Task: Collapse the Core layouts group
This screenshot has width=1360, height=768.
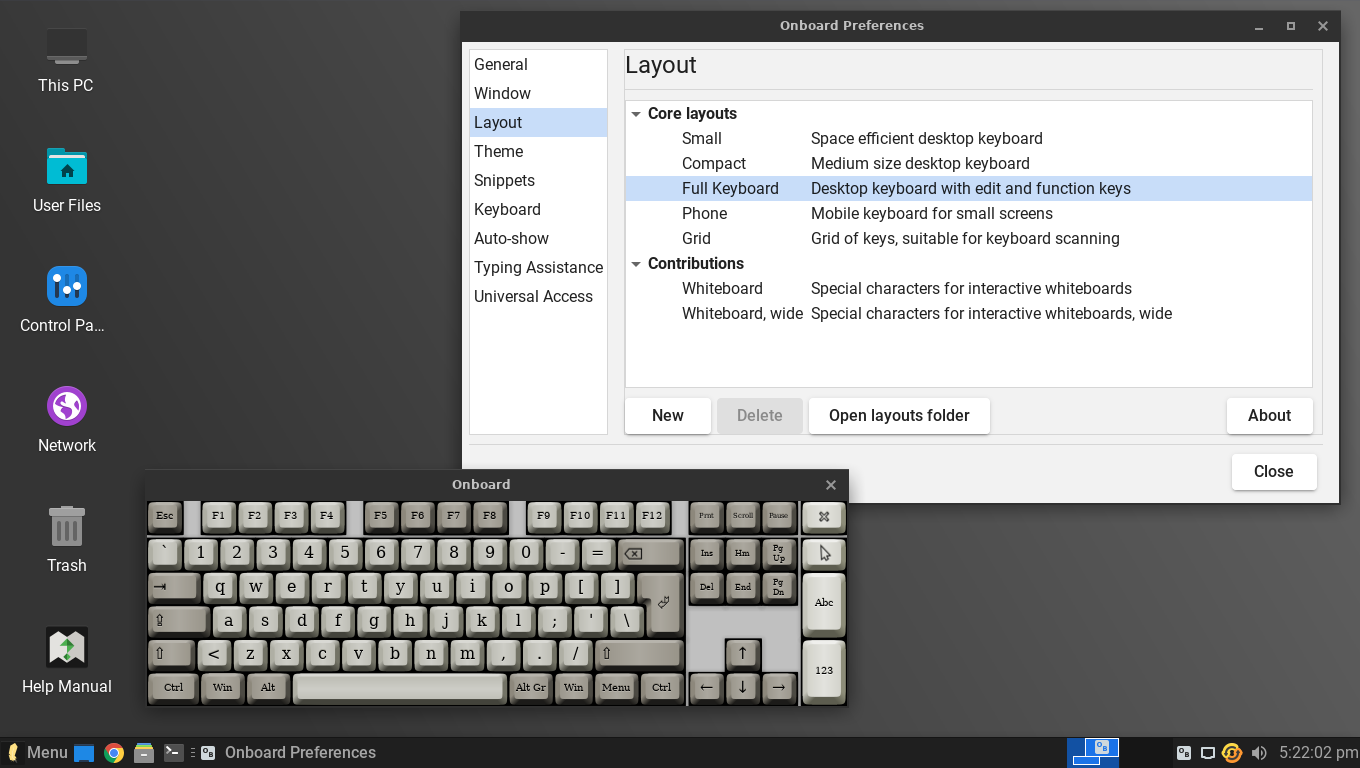Action: pyautogui.click(x=637, y=113)
